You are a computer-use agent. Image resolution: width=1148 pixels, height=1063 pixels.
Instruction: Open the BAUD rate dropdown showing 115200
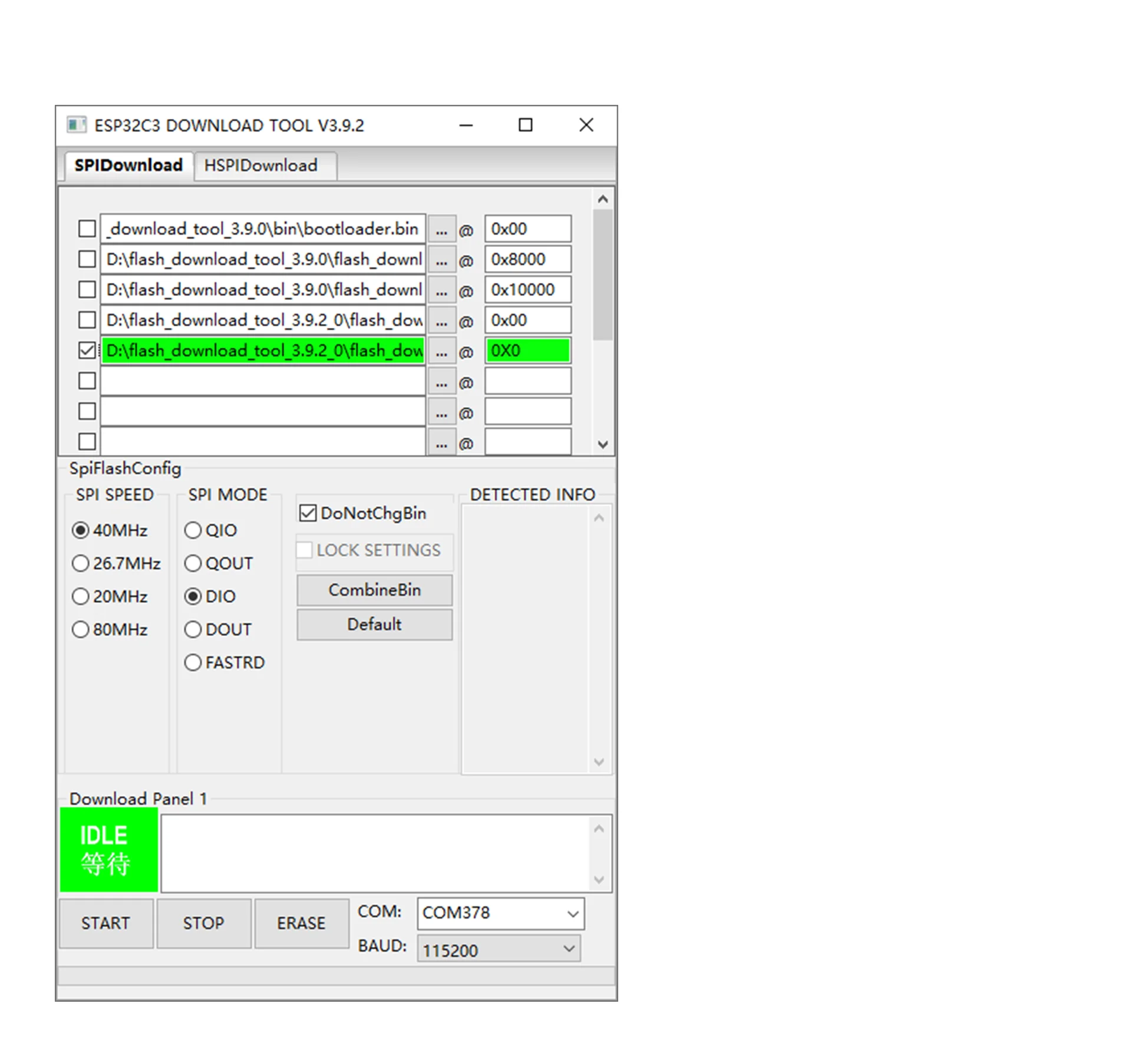click(x=499, y=949)
